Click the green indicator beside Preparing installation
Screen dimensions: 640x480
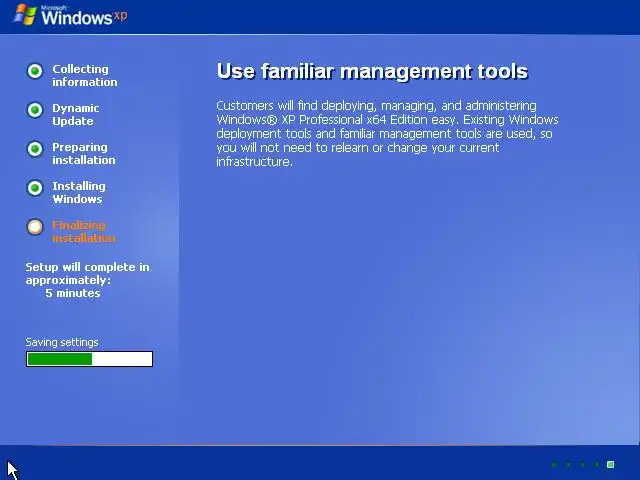point(35,149)
